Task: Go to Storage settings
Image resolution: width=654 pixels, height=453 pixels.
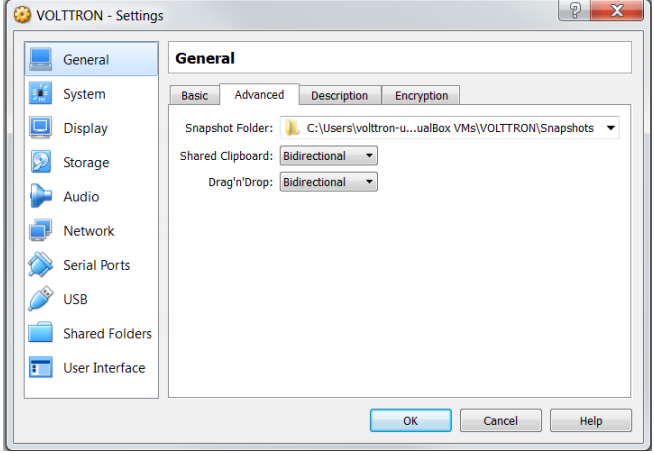Action: coord(91,162)
